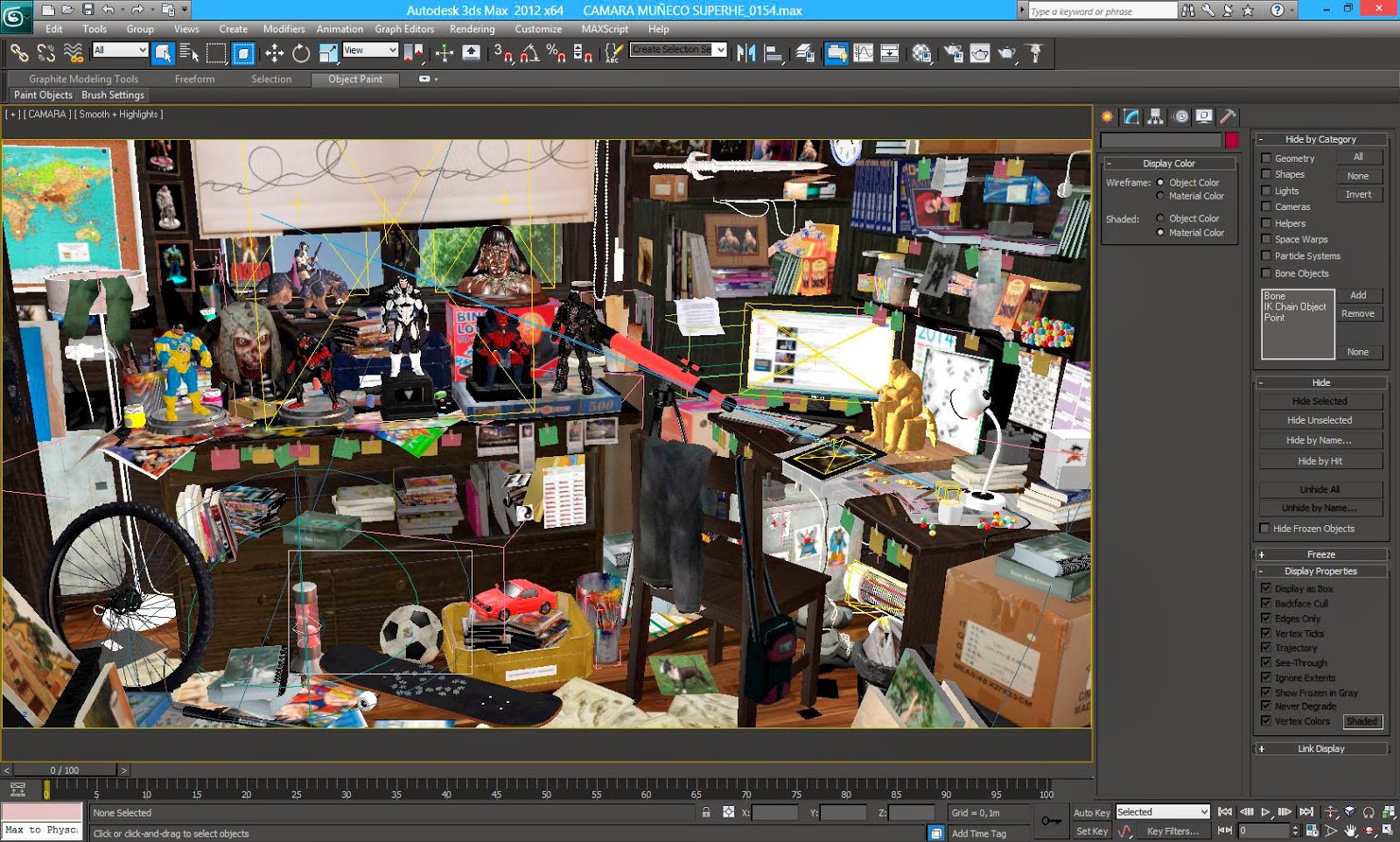Switch to the Freeform ribbon tab
This screenshot has height=842, width=1400.
pos(194,79)
